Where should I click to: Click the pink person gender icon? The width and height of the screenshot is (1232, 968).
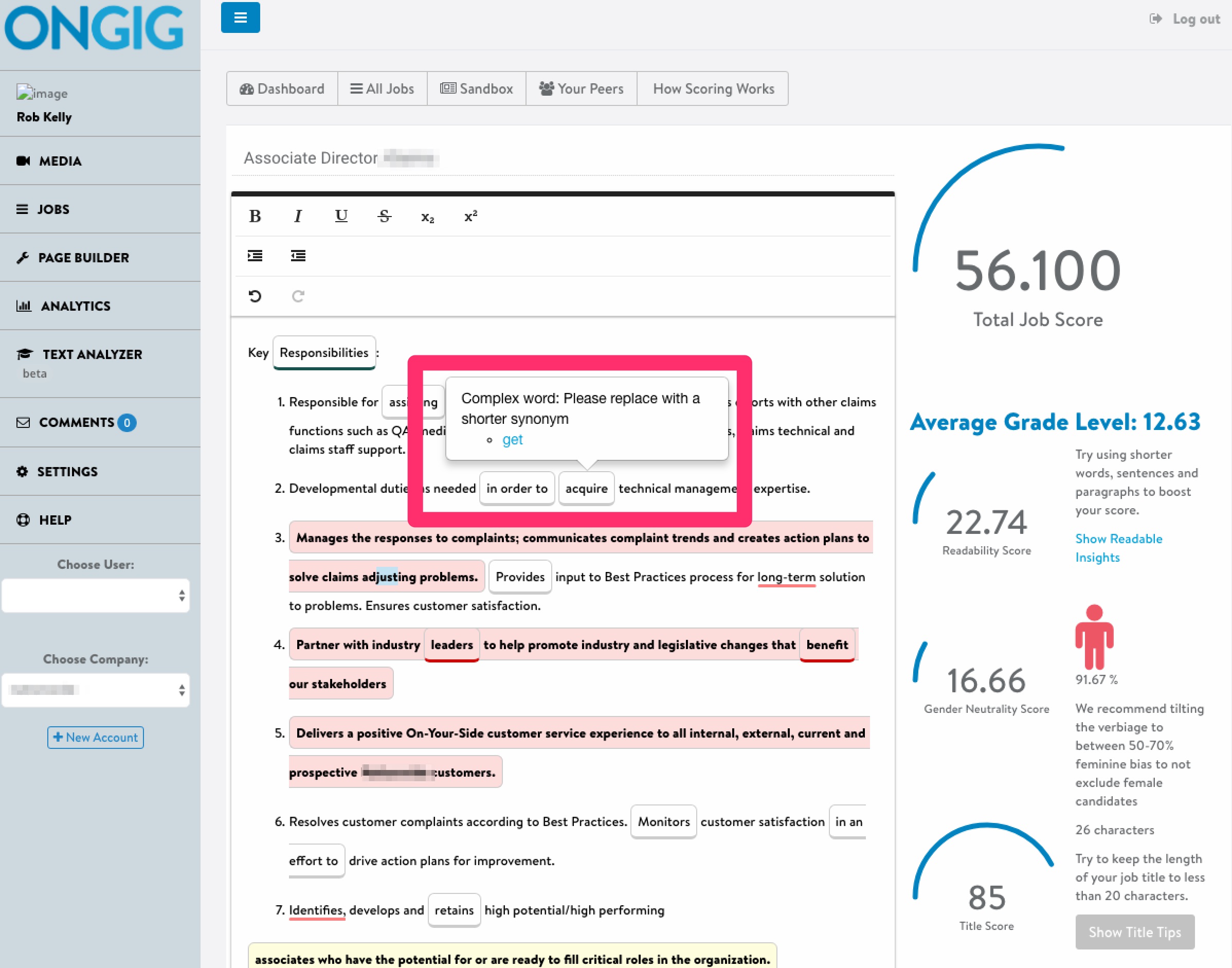1094,637
